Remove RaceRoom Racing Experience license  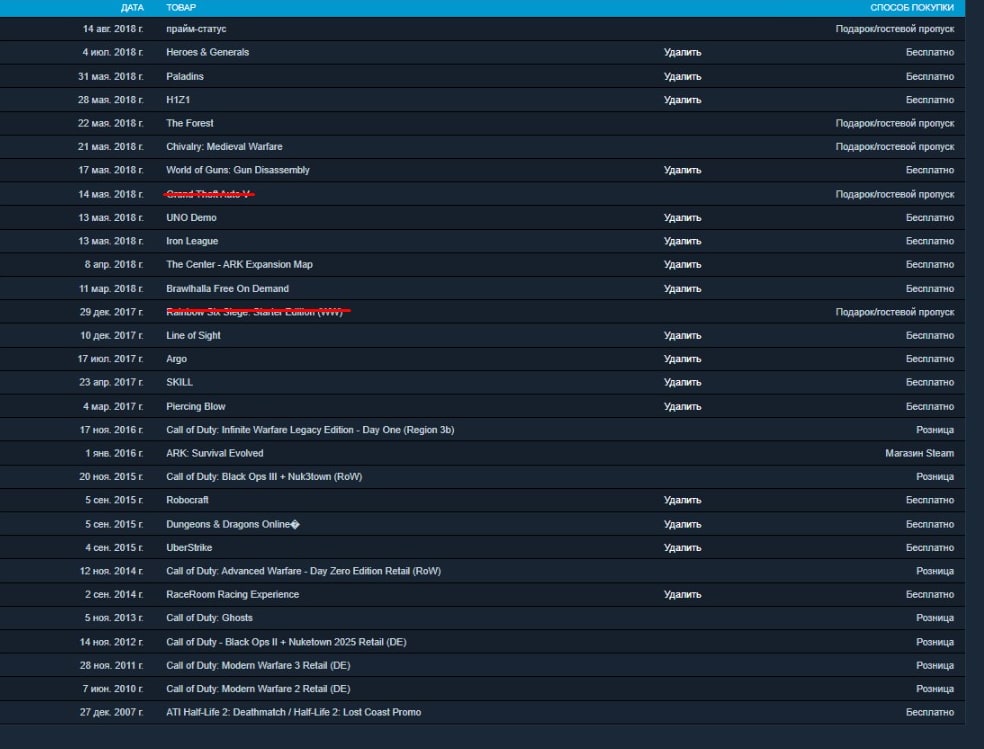(x=682, y=594)
